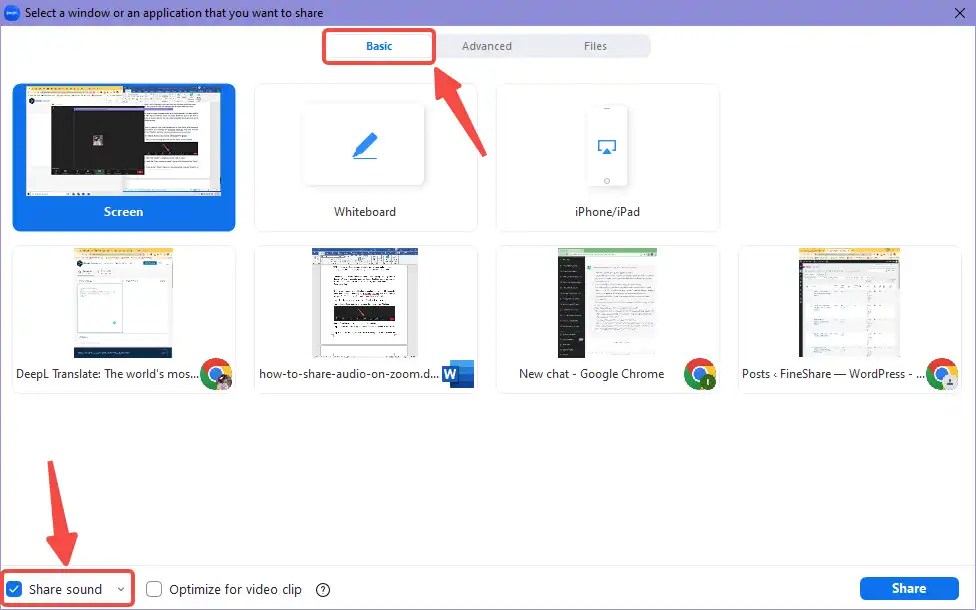976x610 pixels.
Task: Click the Zoom logo in the title bar
Action: click(x=12, y=12)
